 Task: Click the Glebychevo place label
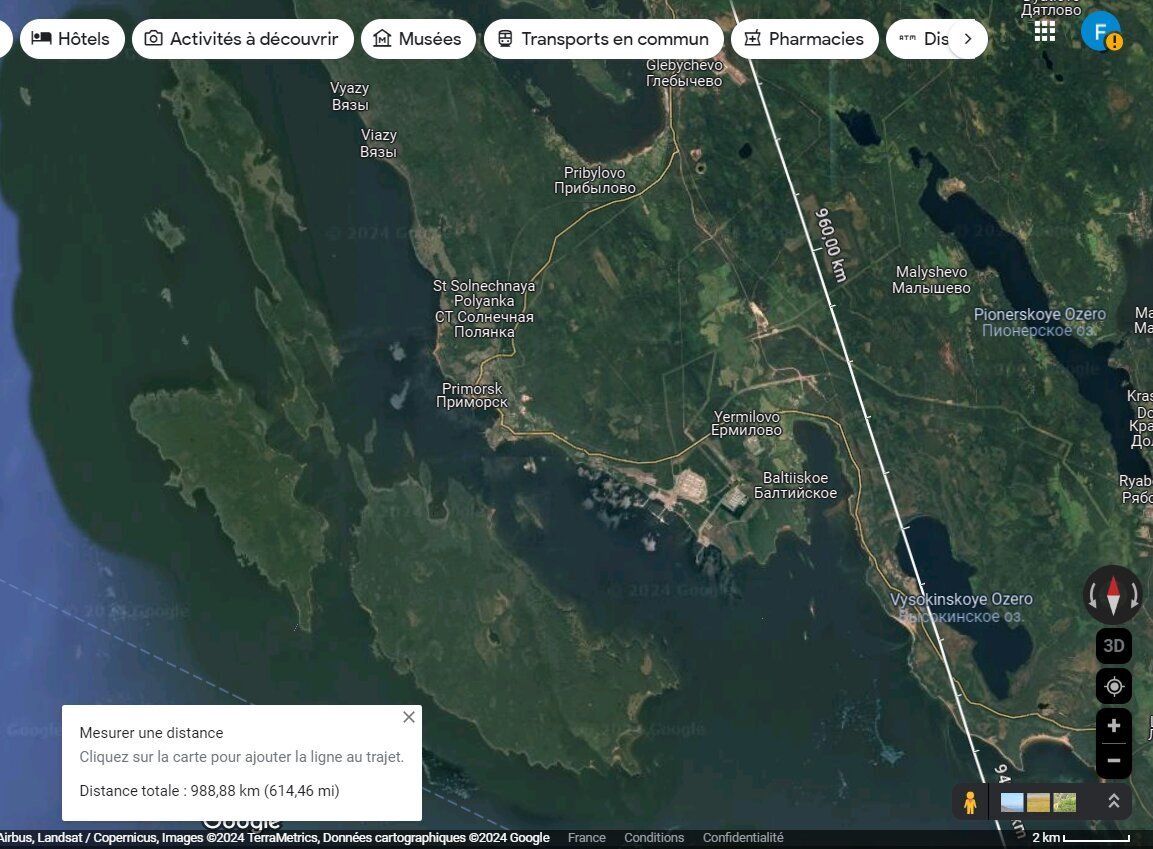[x=684, y=73]
